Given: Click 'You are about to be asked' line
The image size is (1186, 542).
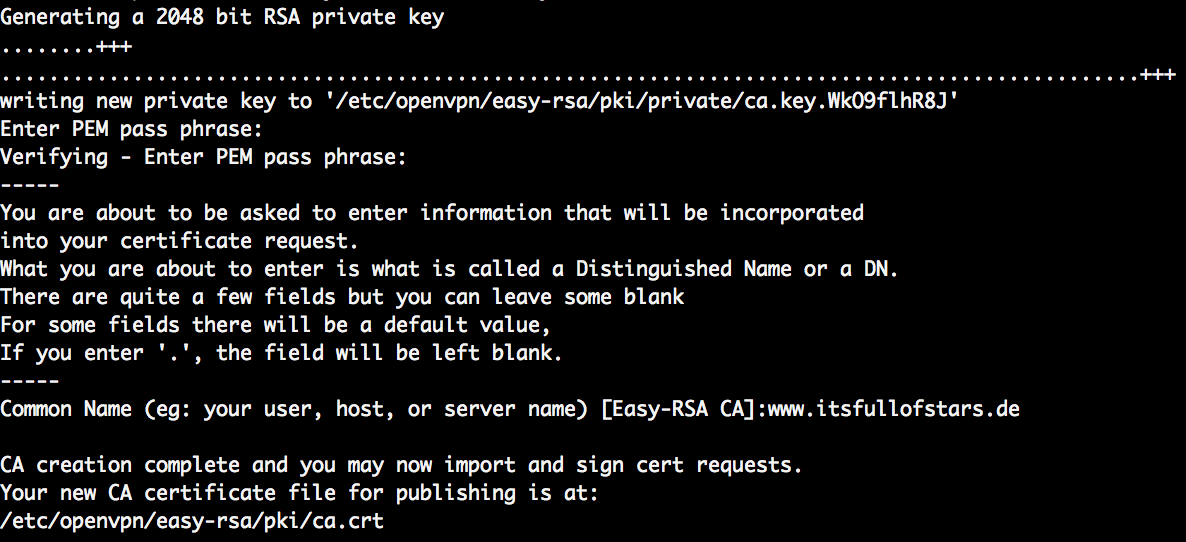Looking at the screenshot, I should click(432, 213).
